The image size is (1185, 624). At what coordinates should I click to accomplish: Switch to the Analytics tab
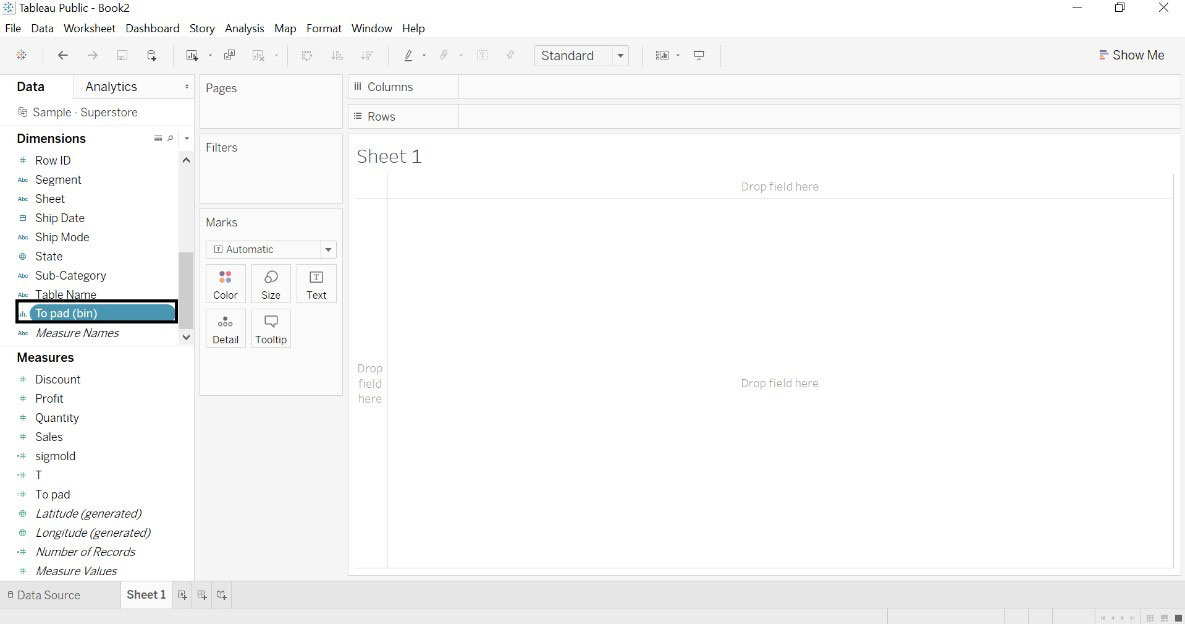point(111,87)
